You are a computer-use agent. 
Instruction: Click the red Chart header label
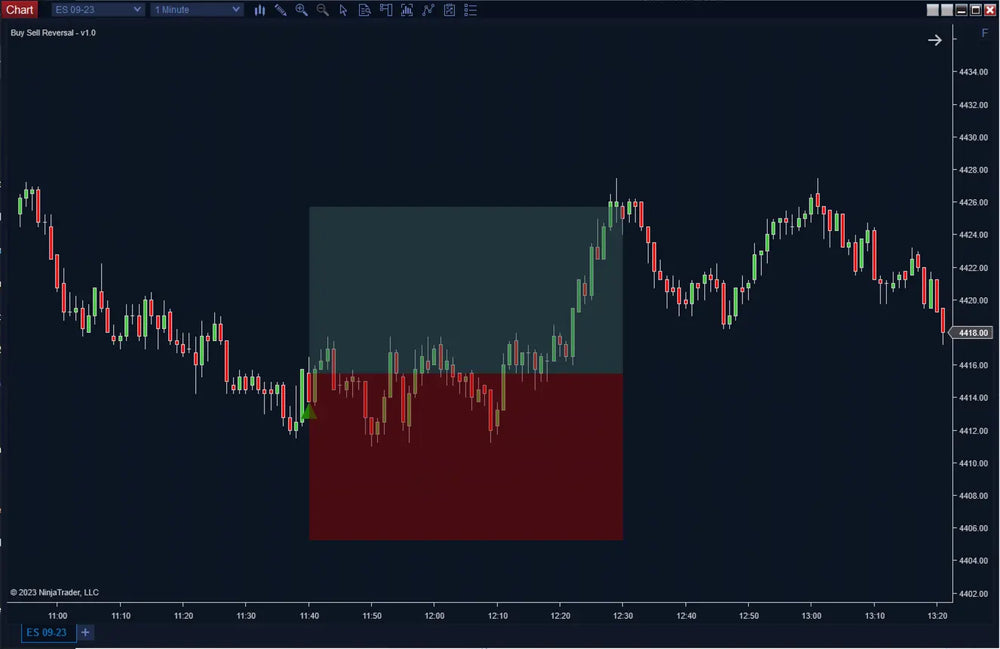click(x=20, y=9)
